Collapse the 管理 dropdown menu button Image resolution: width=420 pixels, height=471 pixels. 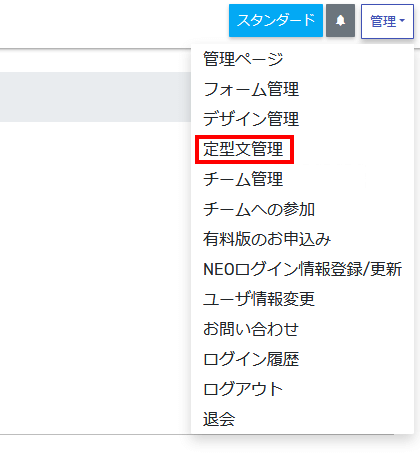click(x=387, y=21)
